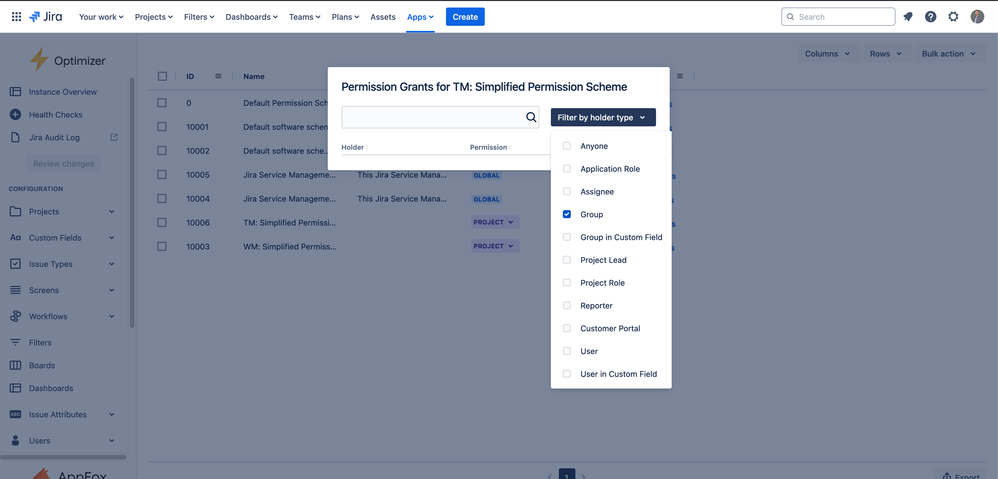Select the row checkbox for ID 10006
The image size is (998, 479).
[162, 222]
